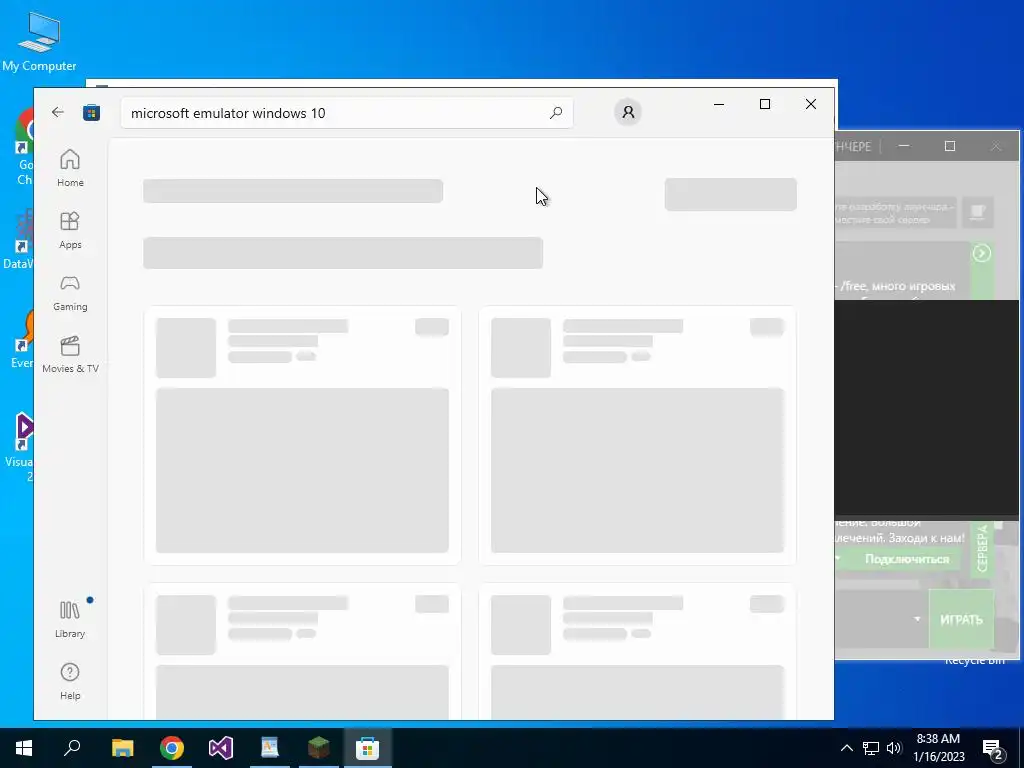Open Visual Studio from the taskbar
The image size is (1024, 768).
pyautogui.click(x=221, y=748)
